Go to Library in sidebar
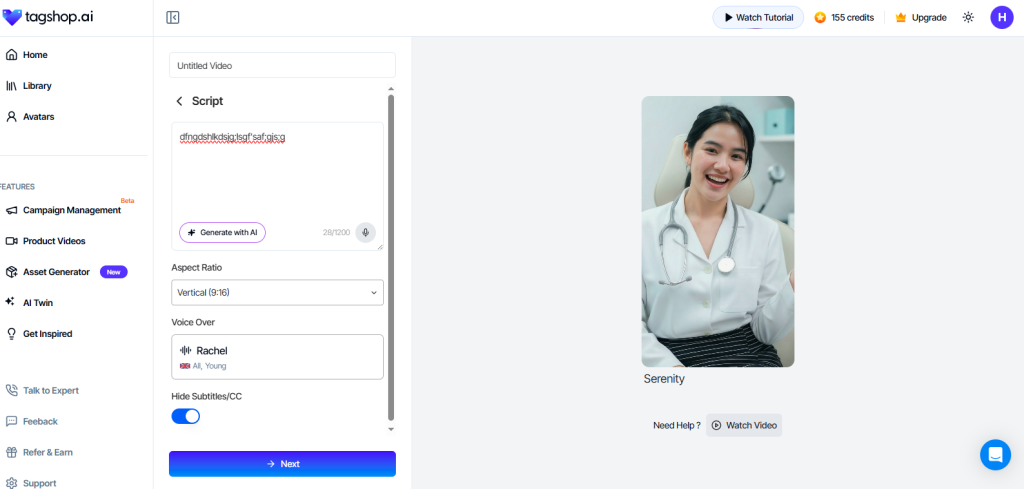Image resolution: width=1024 pixels, height=489 pixels. 37,86
